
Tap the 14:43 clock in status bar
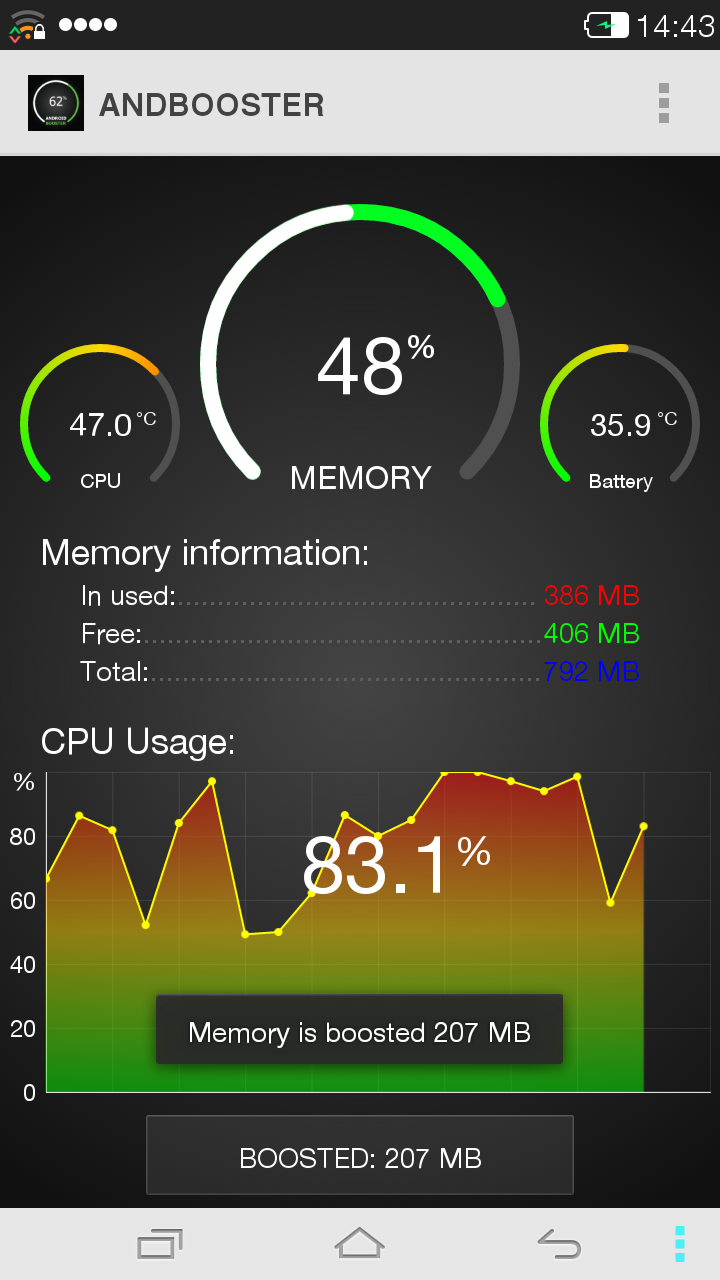point(675,26)
